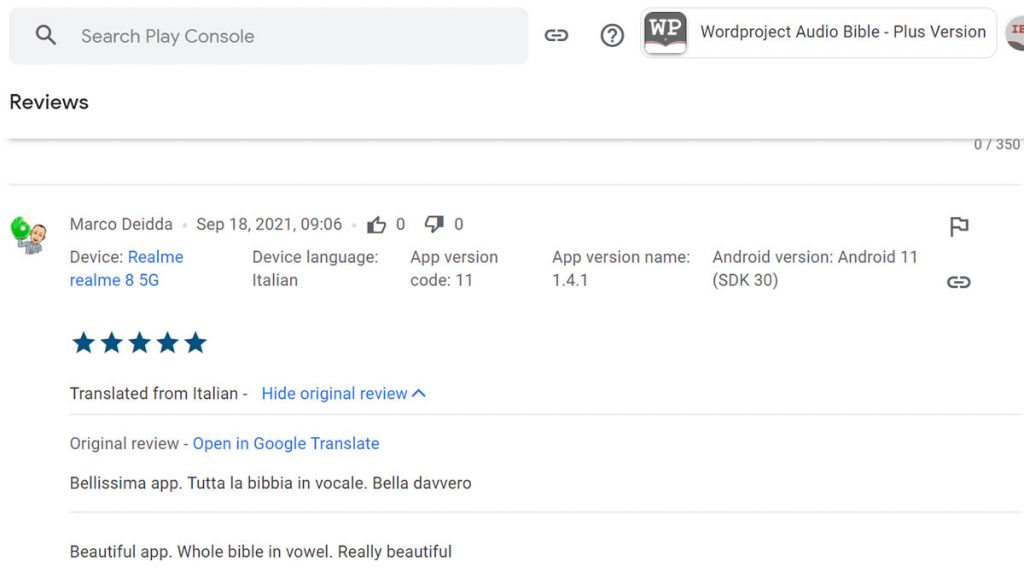Image resolution: width=1024 pixels, height=585 pixels.
Task: Click Marco Deidda's reviewer avatar
Action: point(28,235)
